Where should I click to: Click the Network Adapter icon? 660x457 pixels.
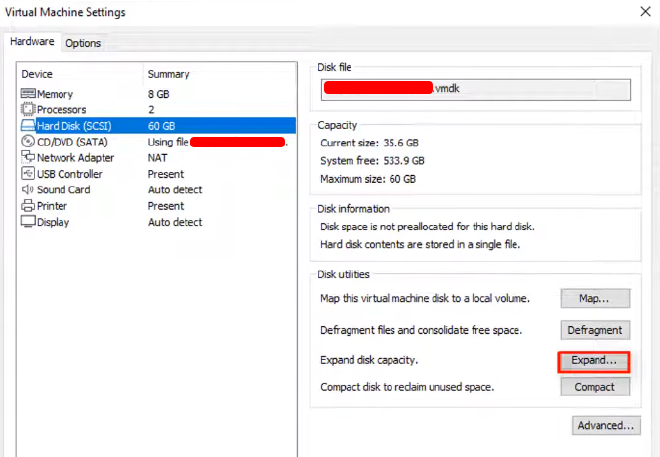click(28, 158)
